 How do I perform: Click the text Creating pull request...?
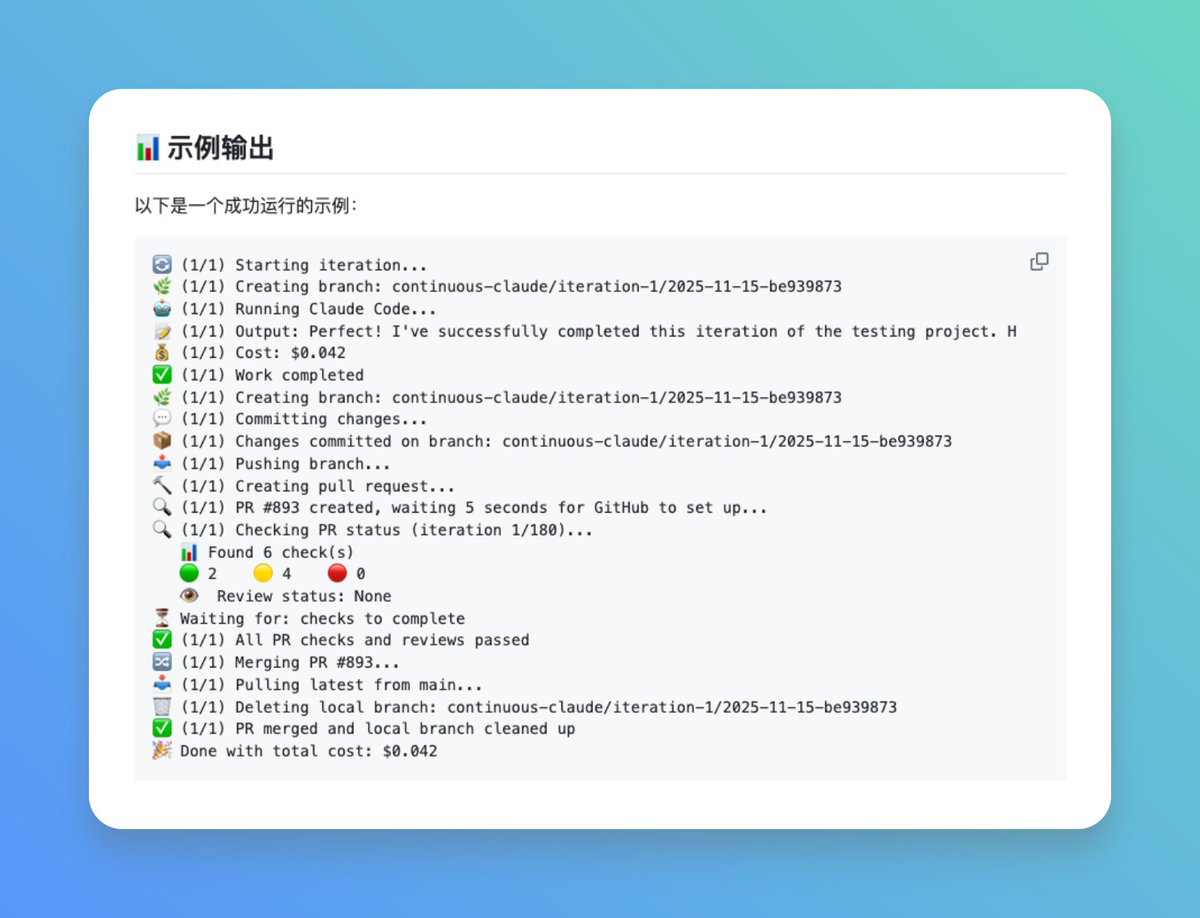coord(345,486)
